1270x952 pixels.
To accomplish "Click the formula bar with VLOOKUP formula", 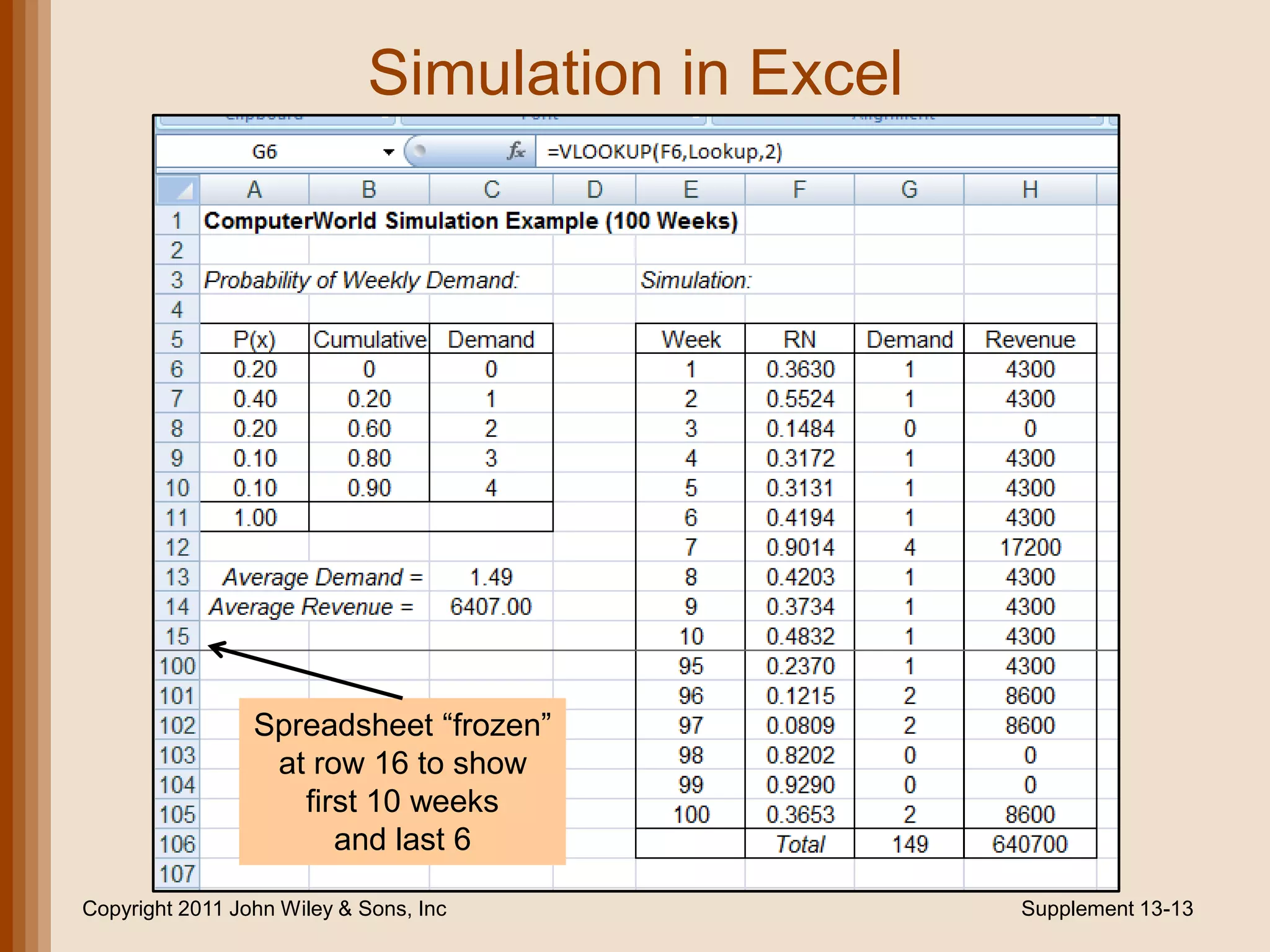I will [x=825, y=152].
